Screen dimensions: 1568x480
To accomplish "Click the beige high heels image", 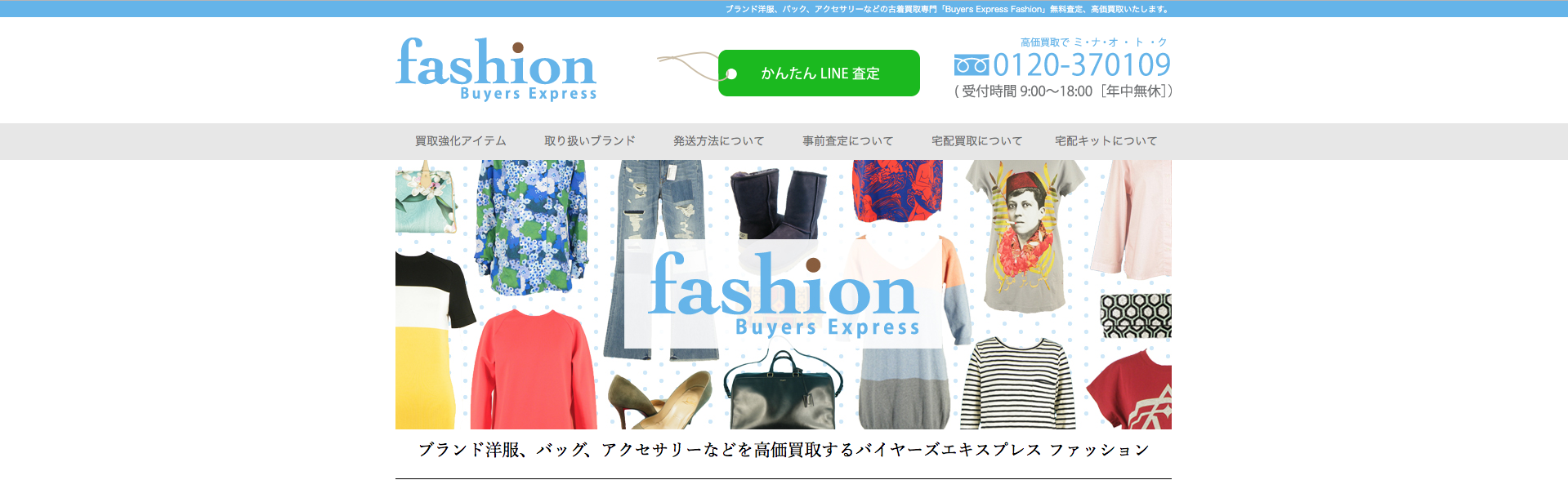I will click(660, 400).
